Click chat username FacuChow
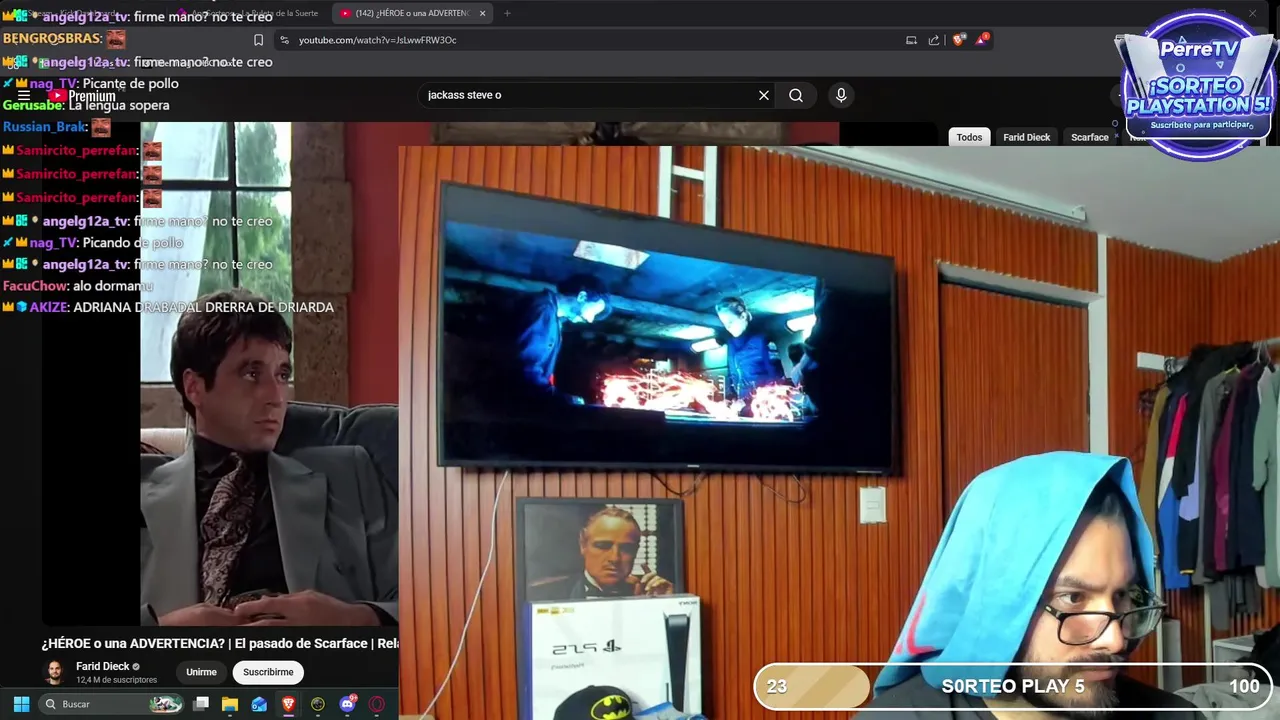The height and width of the screenshot is (720, 1280). 35,286
